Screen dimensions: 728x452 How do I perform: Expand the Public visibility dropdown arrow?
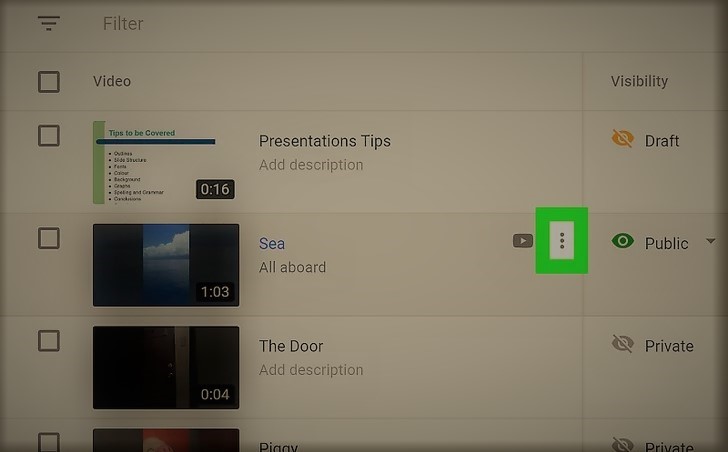tap(710, 241)
